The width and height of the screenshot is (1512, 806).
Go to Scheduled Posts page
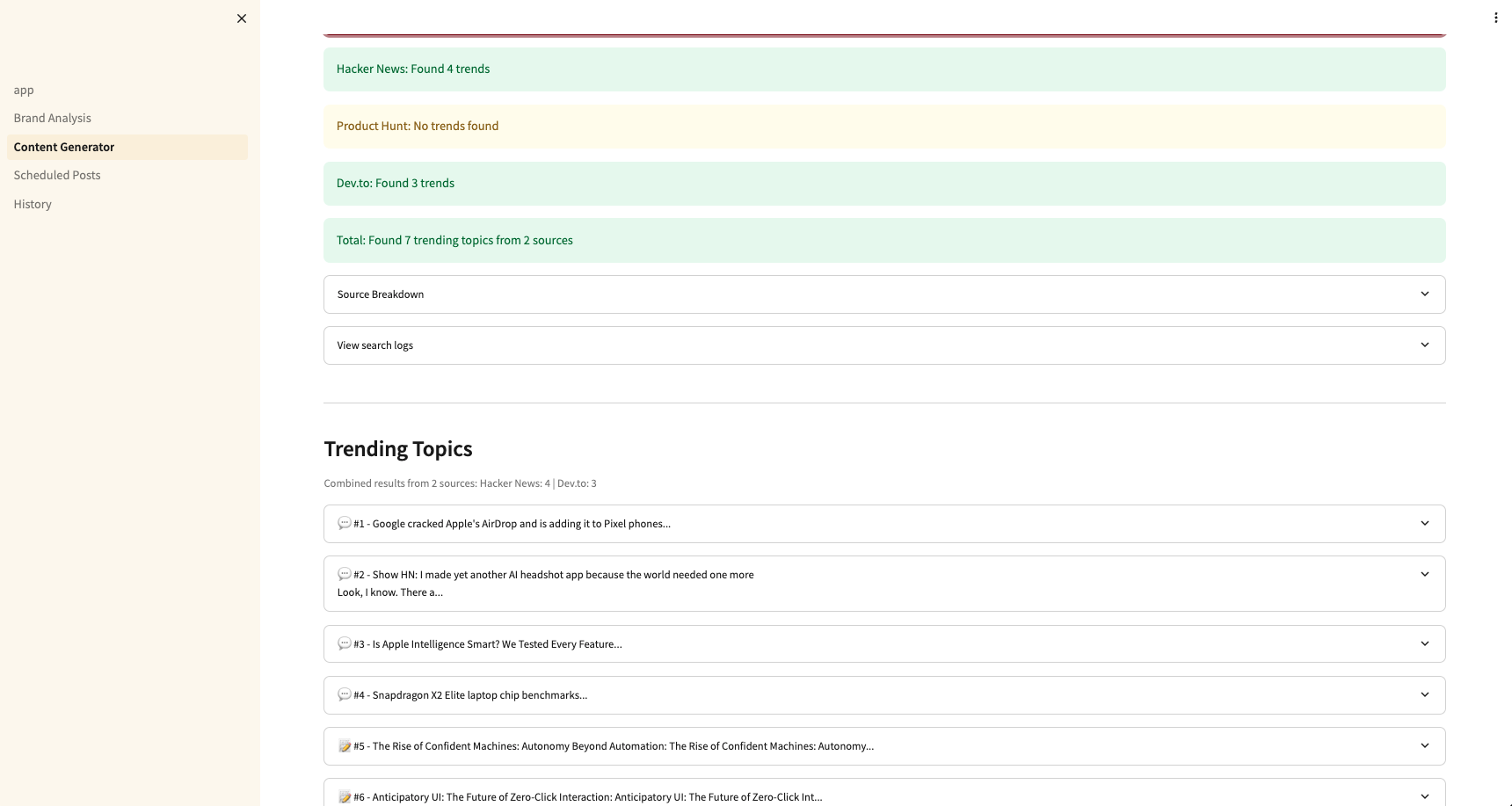coord(57,176)
